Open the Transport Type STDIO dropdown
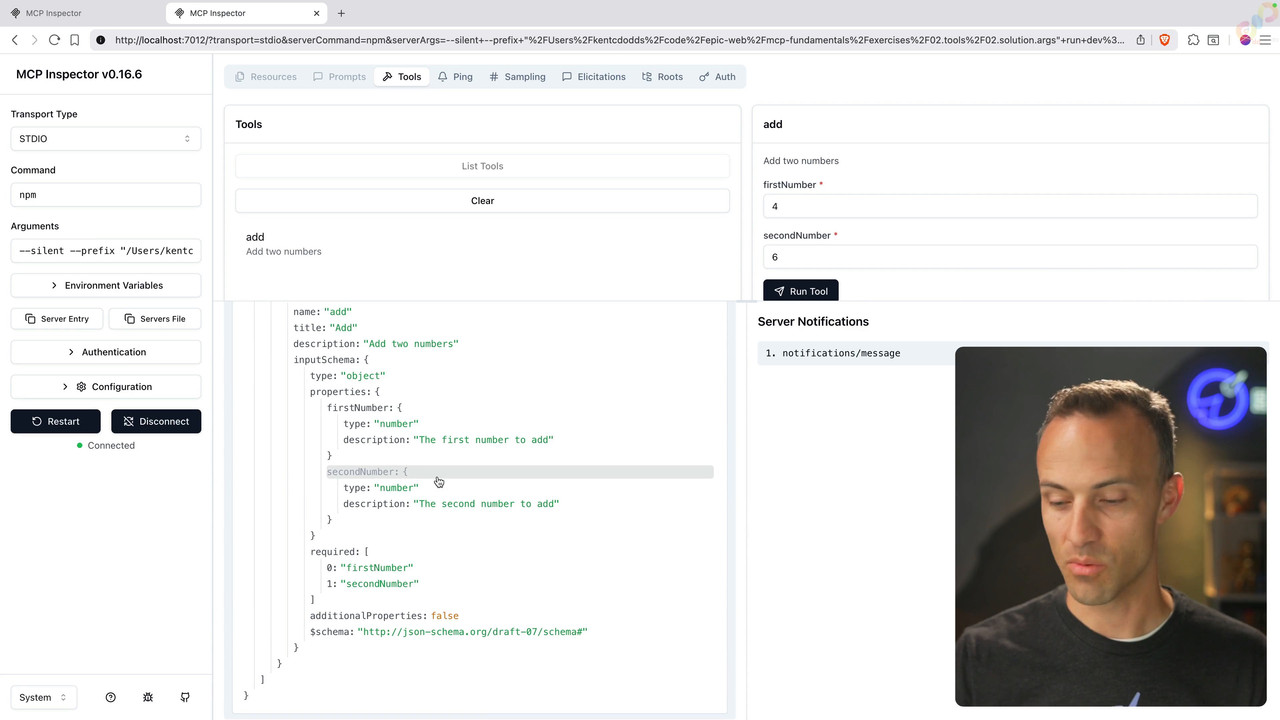The image size is (1280, 720). click(106, 138)
